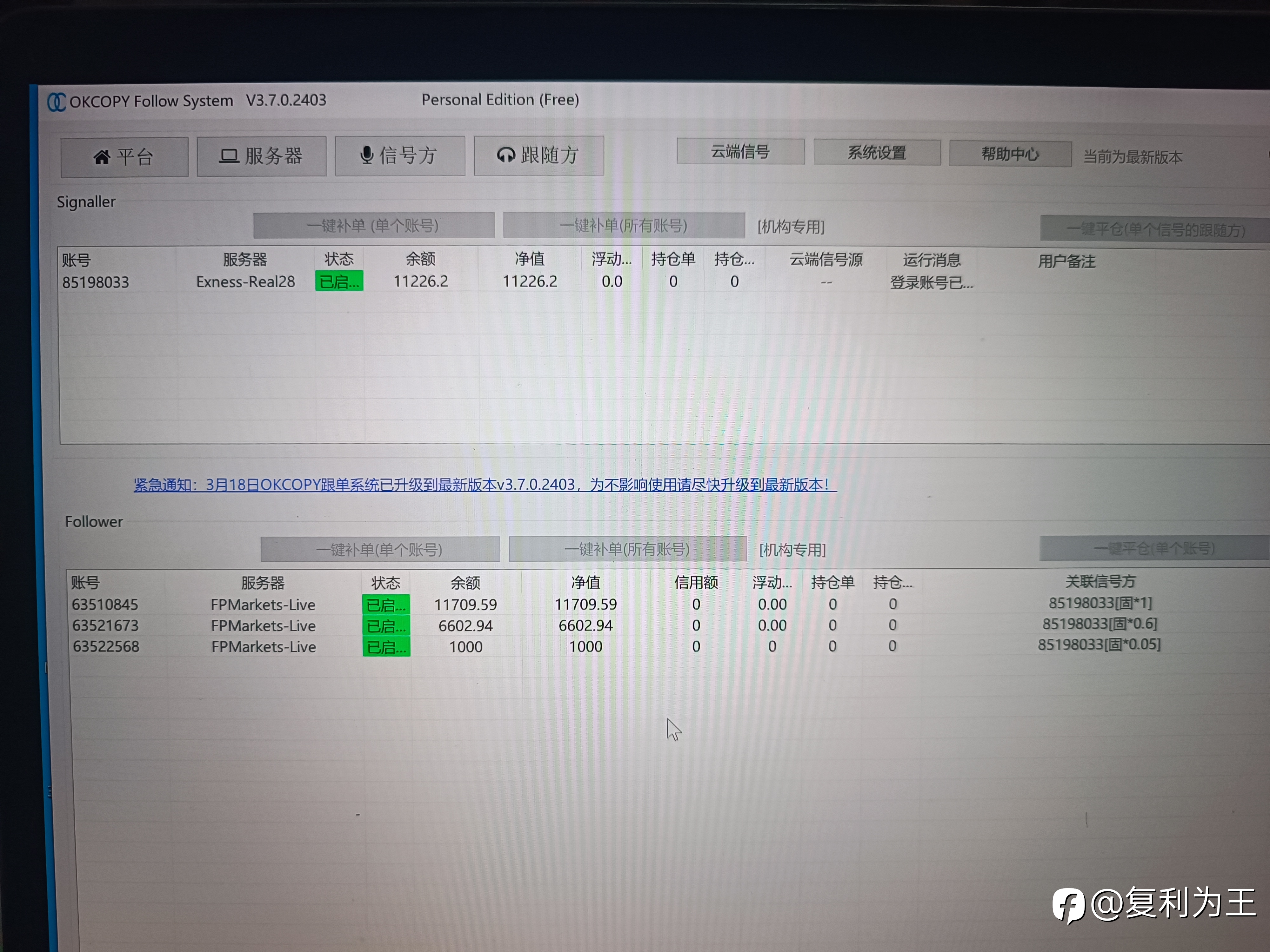Select follower account 63522568
Image resolution: width=1270 pixels, height=952 pixels.
click(x=106, y=647)
